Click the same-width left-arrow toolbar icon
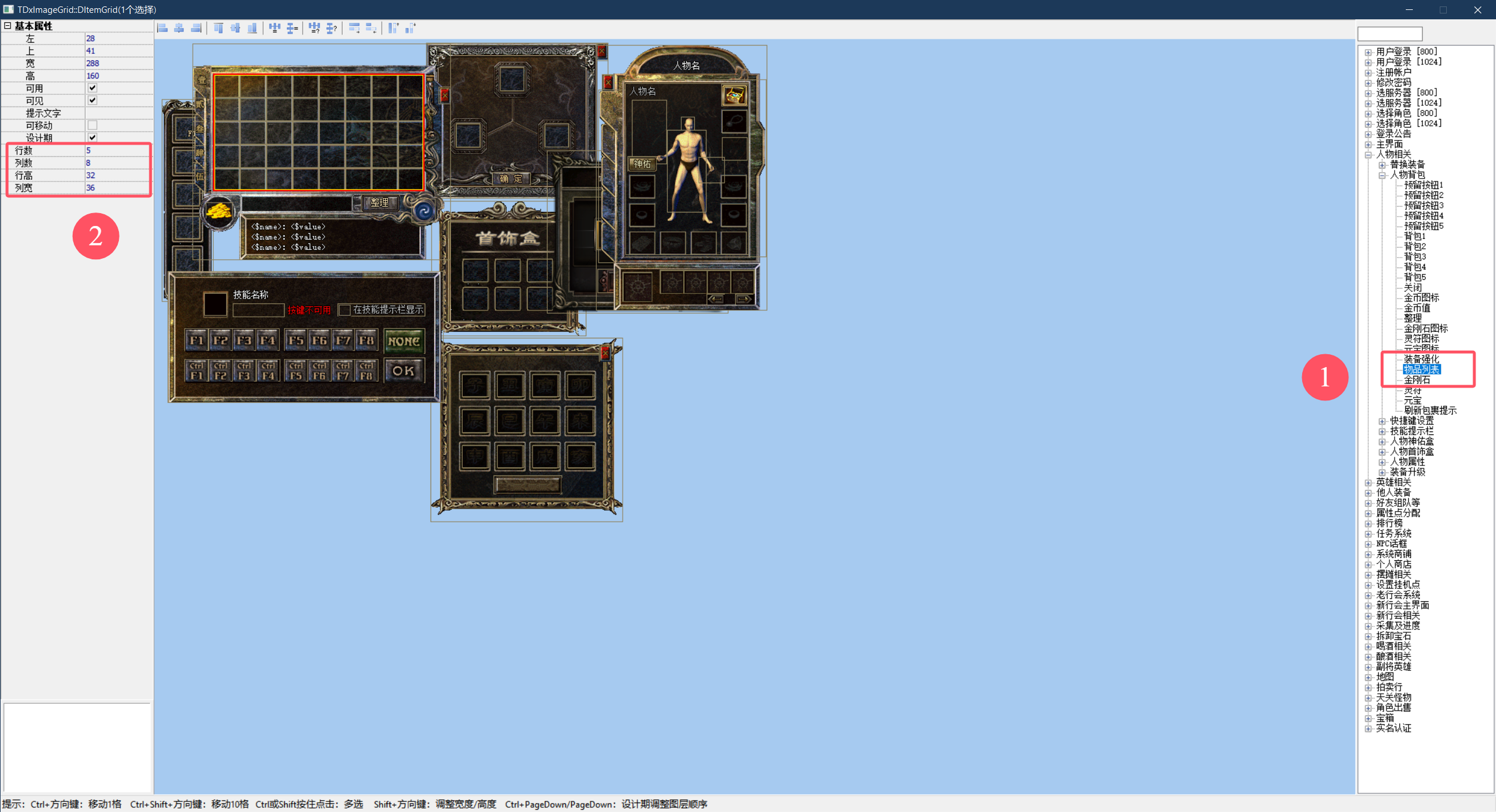Image resolution: width=1496 pixels, height=812 pixels. 371,28
